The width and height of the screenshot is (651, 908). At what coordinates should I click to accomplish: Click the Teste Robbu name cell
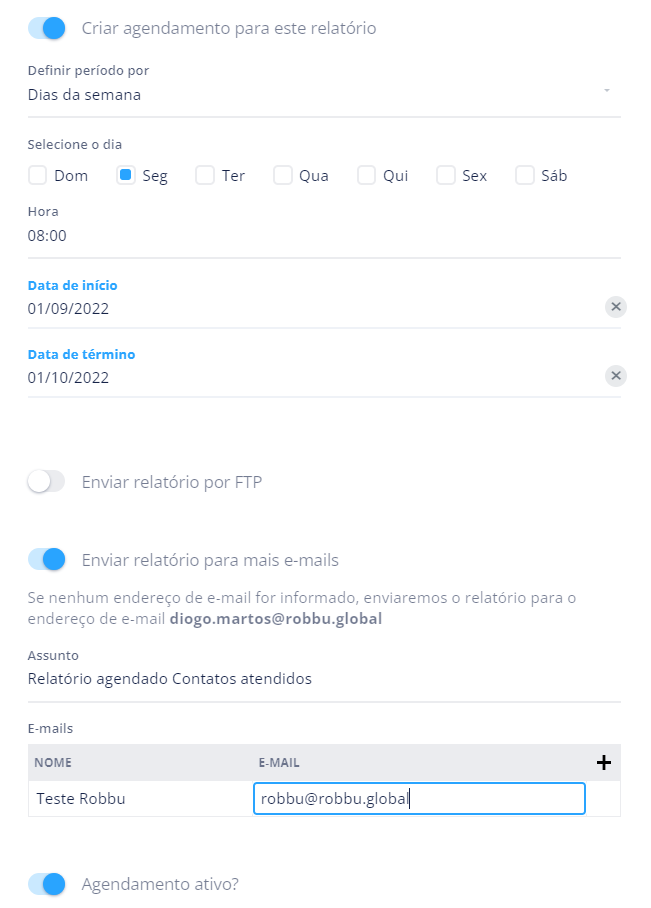(x=140, y=799)
